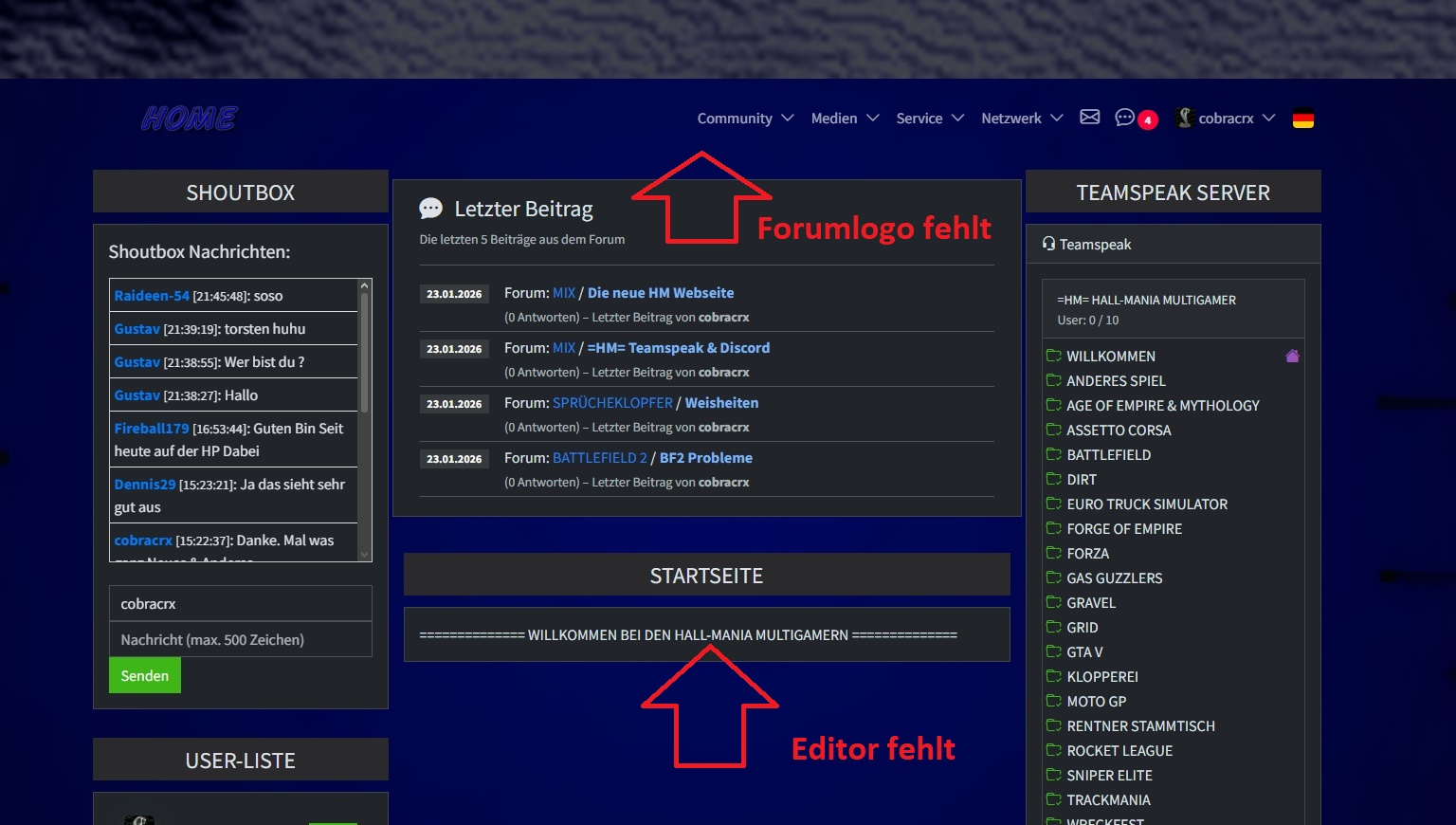Open the Medien dropdown menu

pyautogui.click(x=845, y=119)
